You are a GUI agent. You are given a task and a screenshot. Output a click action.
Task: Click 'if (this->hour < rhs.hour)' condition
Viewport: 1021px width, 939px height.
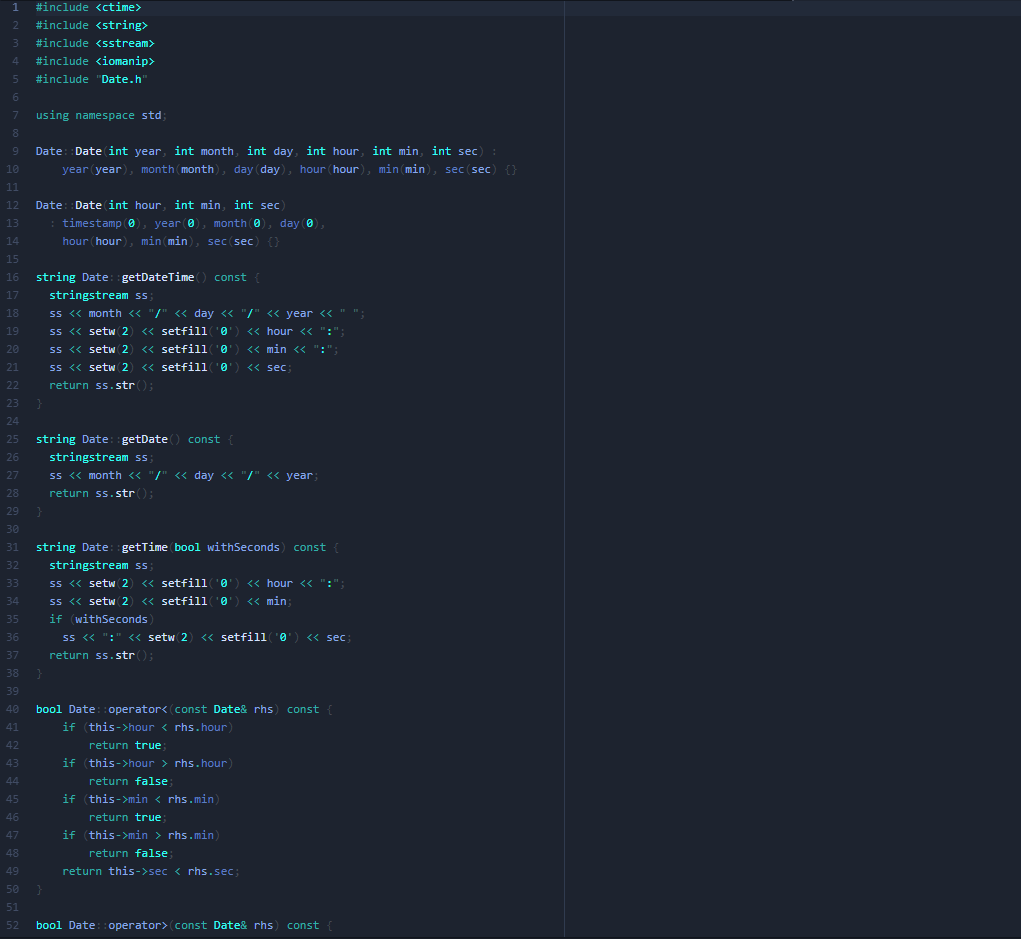(148, 727)
